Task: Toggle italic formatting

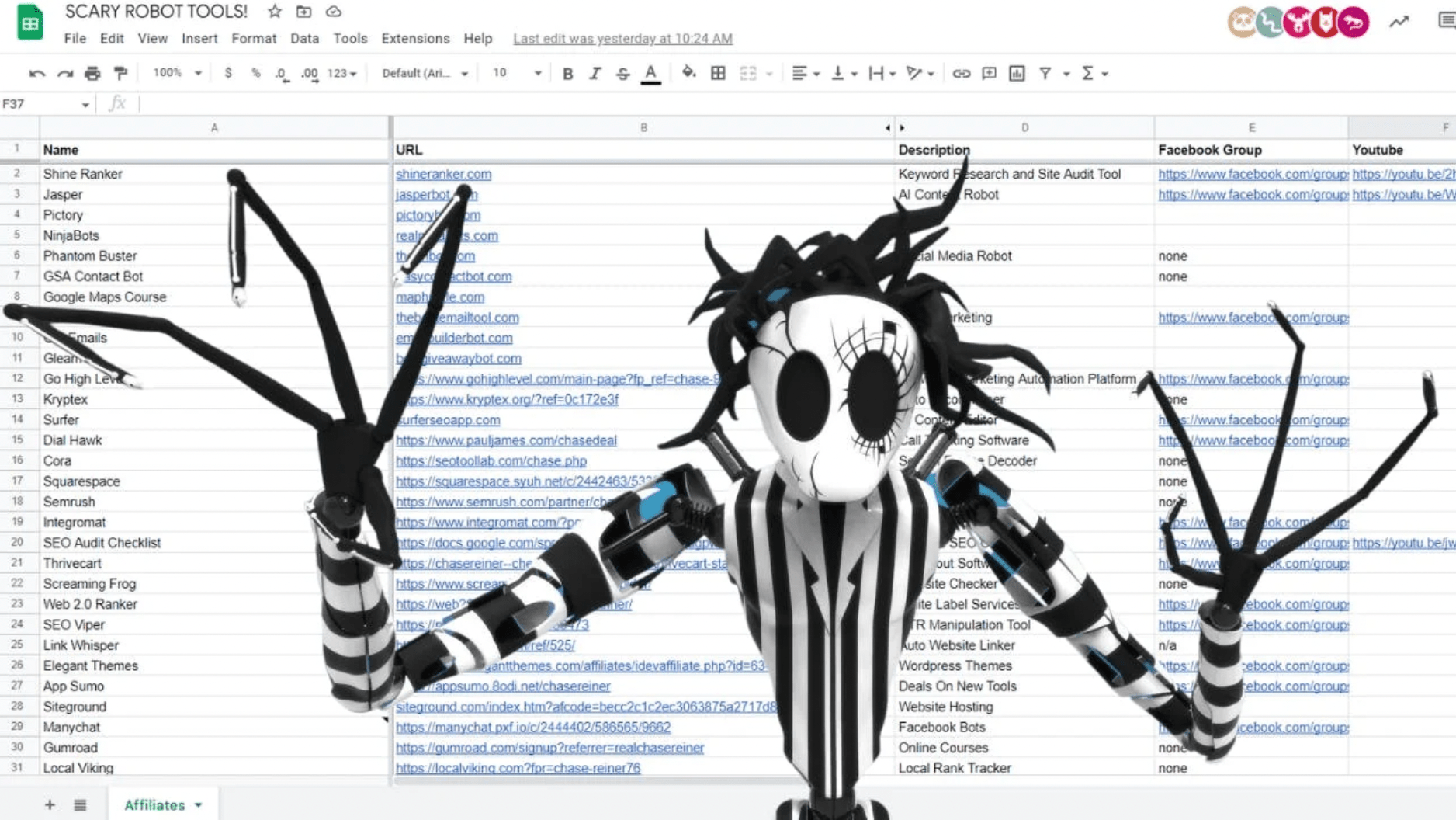Action: 595,73
